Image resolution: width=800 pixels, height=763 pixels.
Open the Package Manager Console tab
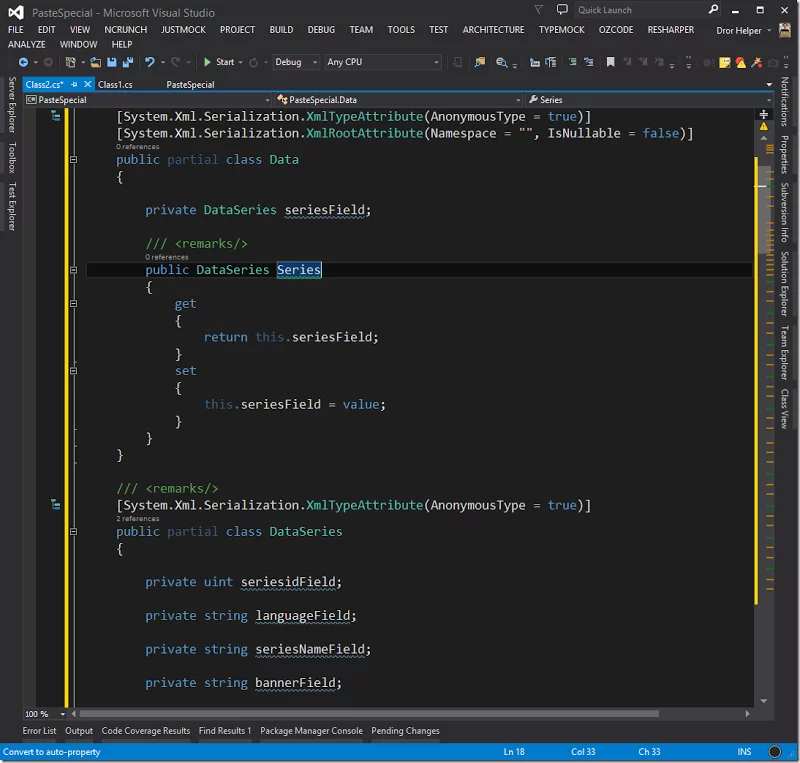point(311,731)
